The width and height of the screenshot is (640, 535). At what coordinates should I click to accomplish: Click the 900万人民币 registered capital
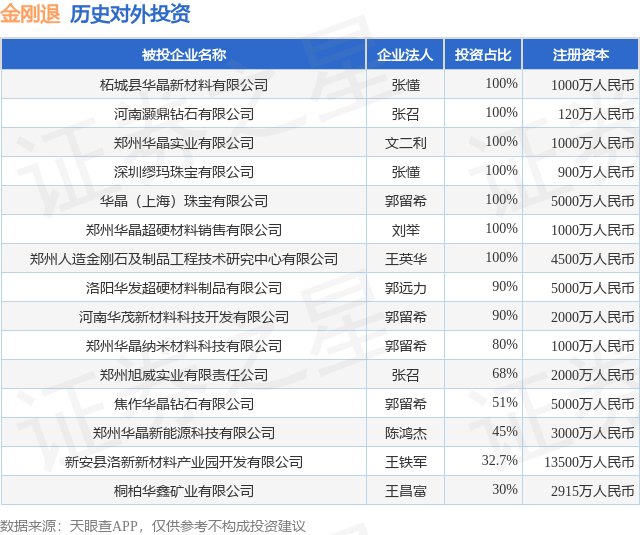point(596,172)
